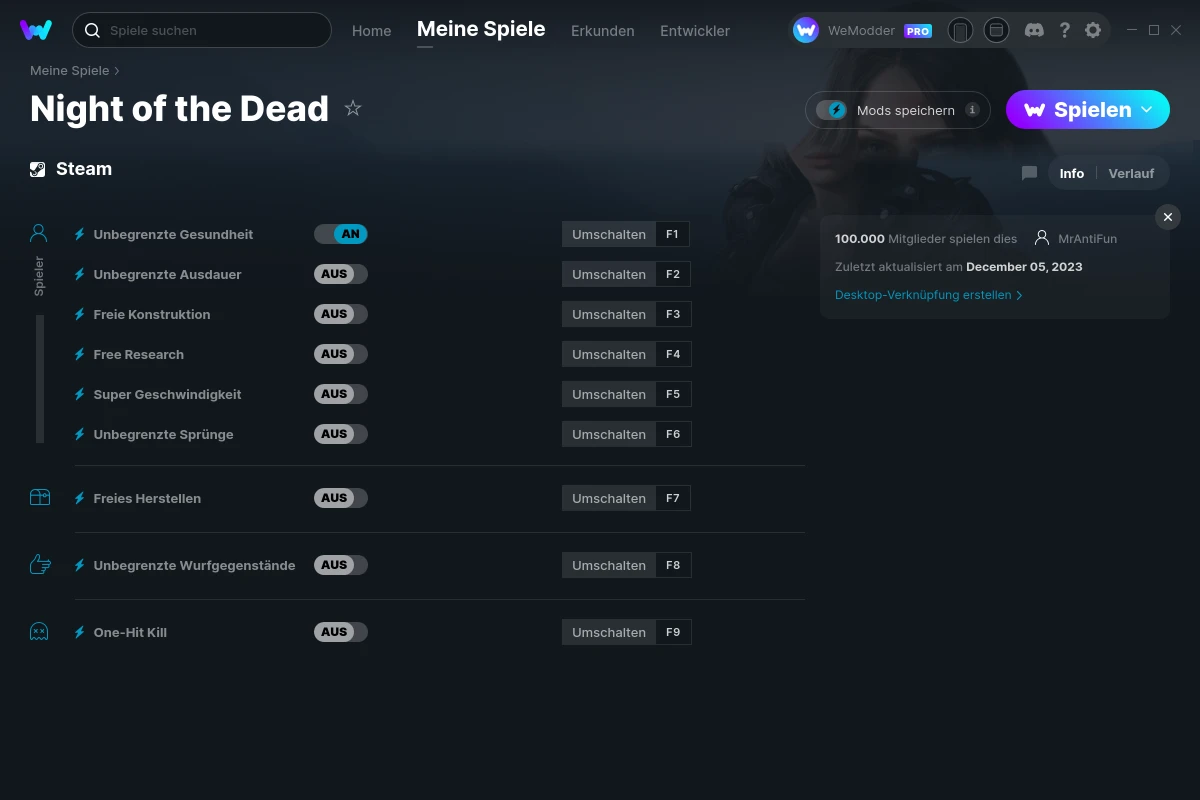Switch to Info tab
This screenshot has width=1200, height=800.
pyautogui.click(x=1071, y=173)
